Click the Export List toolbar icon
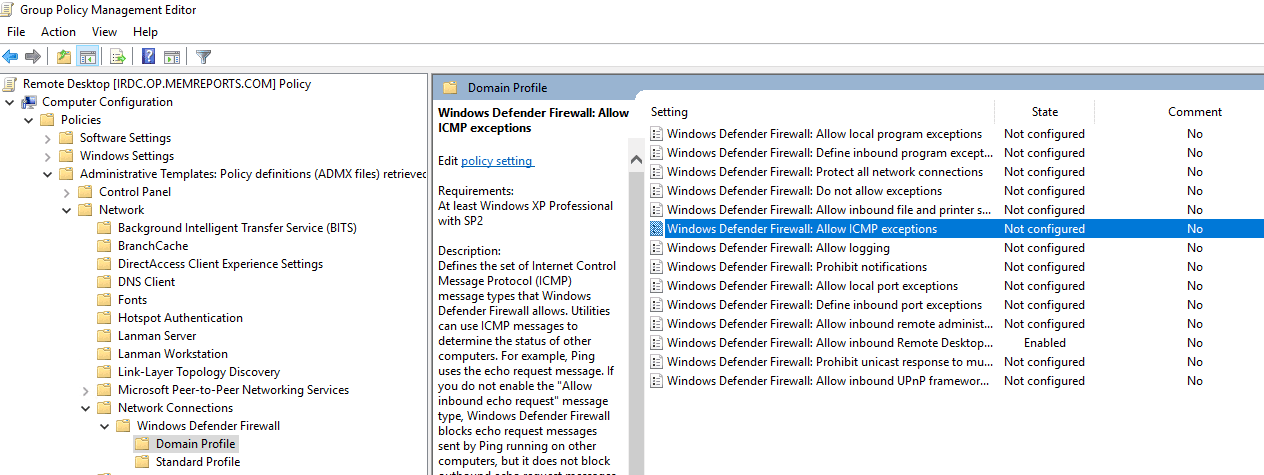1264x475 pixels. 117,56
